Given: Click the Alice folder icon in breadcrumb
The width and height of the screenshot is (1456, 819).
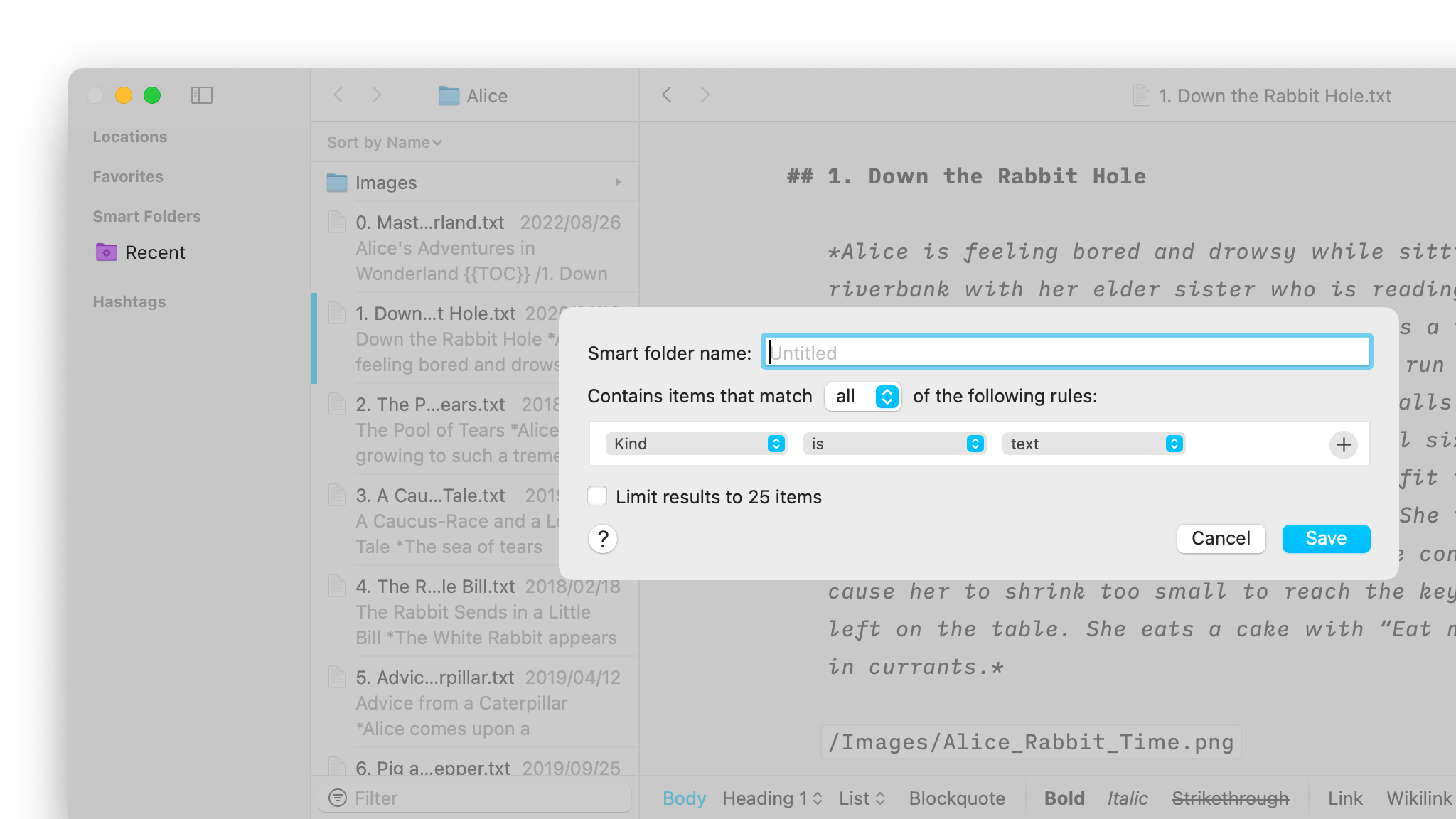Looking at the screenshot, I should coord(450,95).
